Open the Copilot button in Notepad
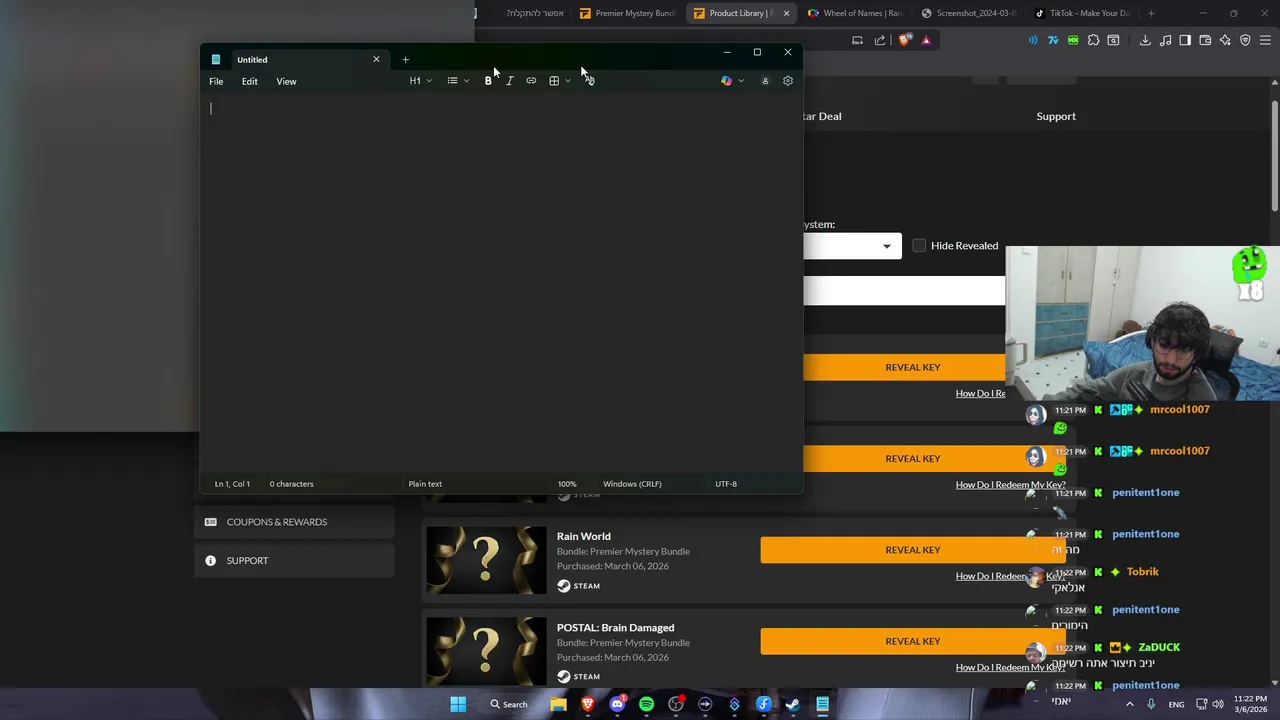This screenshot has height=720, width=1280. pyautogui.click(x=727, y=81)
